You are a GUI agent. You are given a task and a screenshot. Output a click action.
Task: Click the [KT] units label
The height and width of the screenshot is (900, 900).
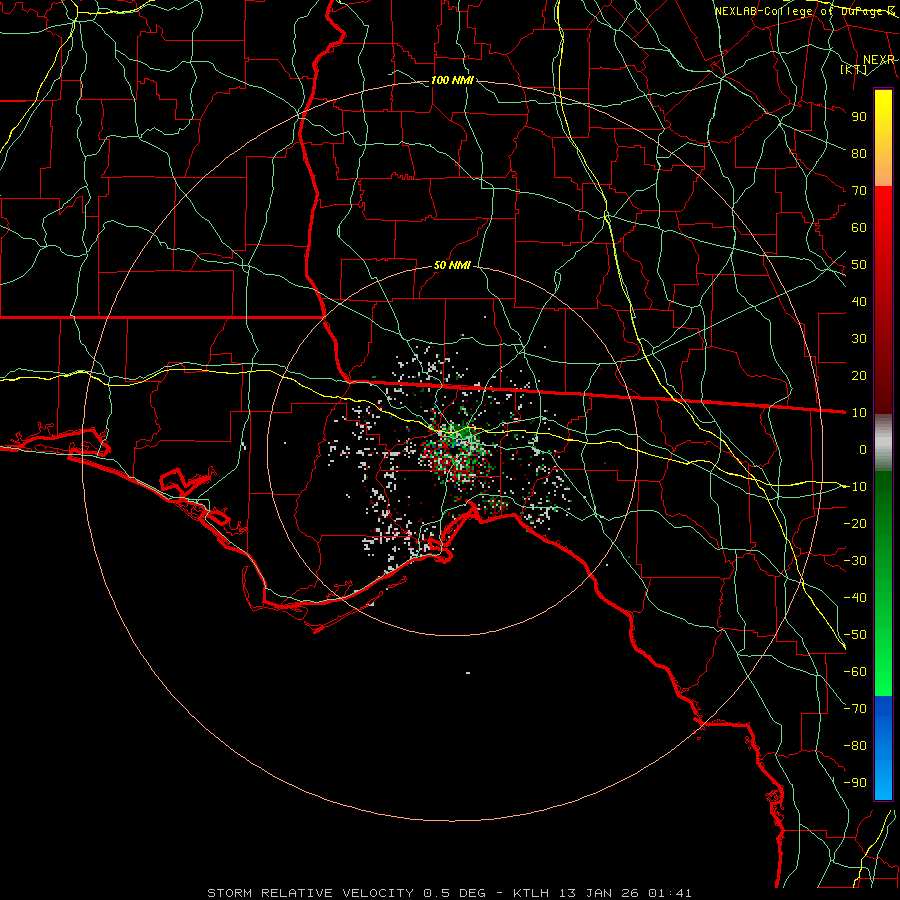coord(854,69)
